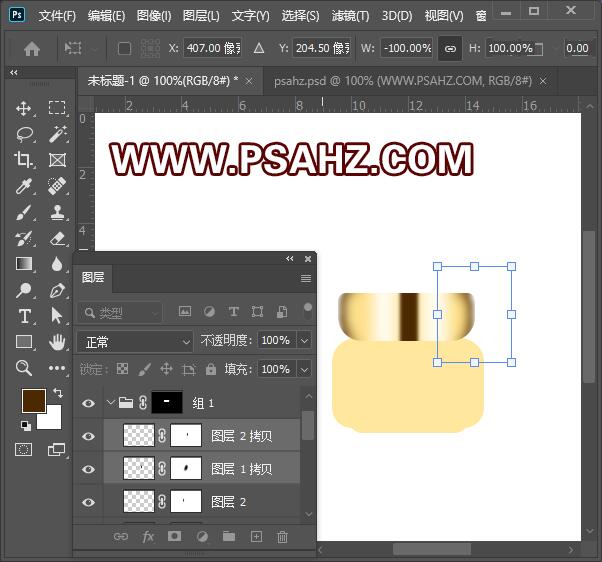Add a layer mask
Image resolution: width=602 pixels, height=562 pixels.
[174, 536]
